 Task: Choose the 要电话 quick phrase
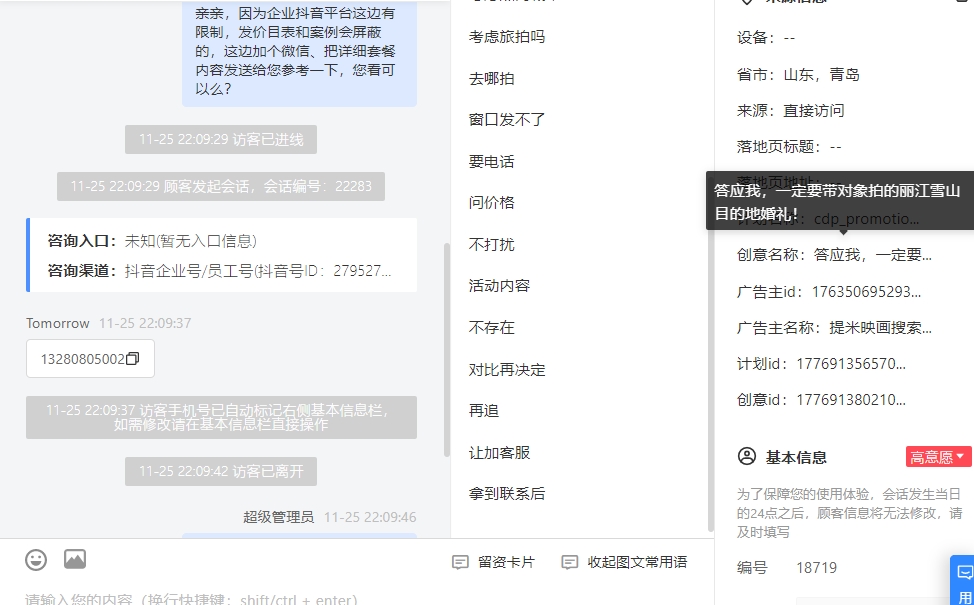(491, 161)
